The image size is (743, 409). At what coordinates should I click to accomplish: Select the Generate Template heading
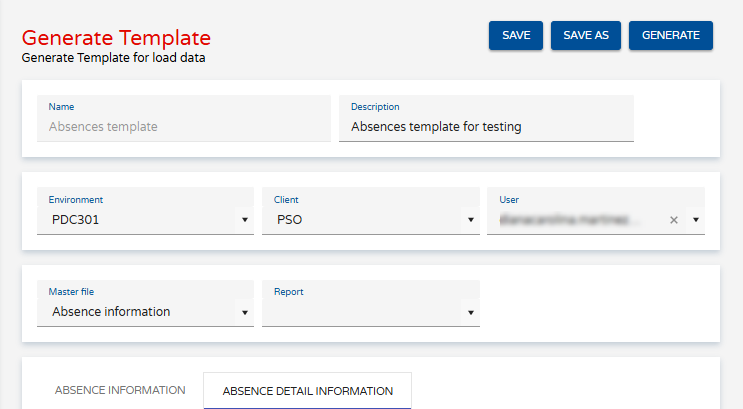tap(116, 37)
